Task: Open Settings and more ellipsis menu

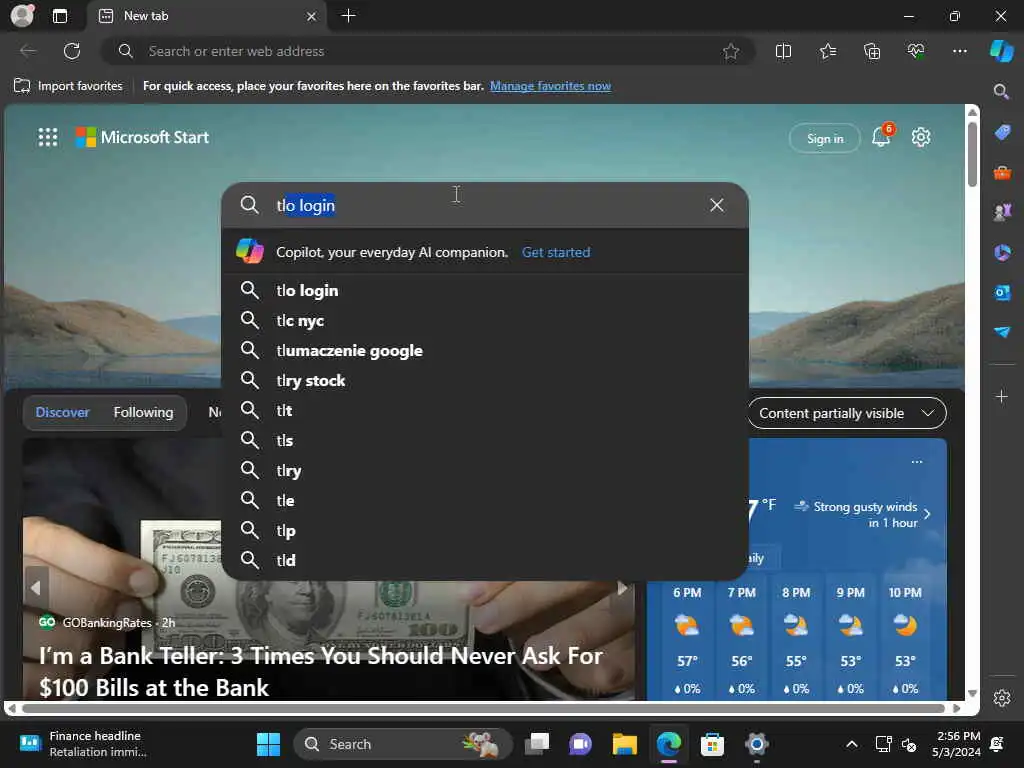Action: [x=959, y=51]
